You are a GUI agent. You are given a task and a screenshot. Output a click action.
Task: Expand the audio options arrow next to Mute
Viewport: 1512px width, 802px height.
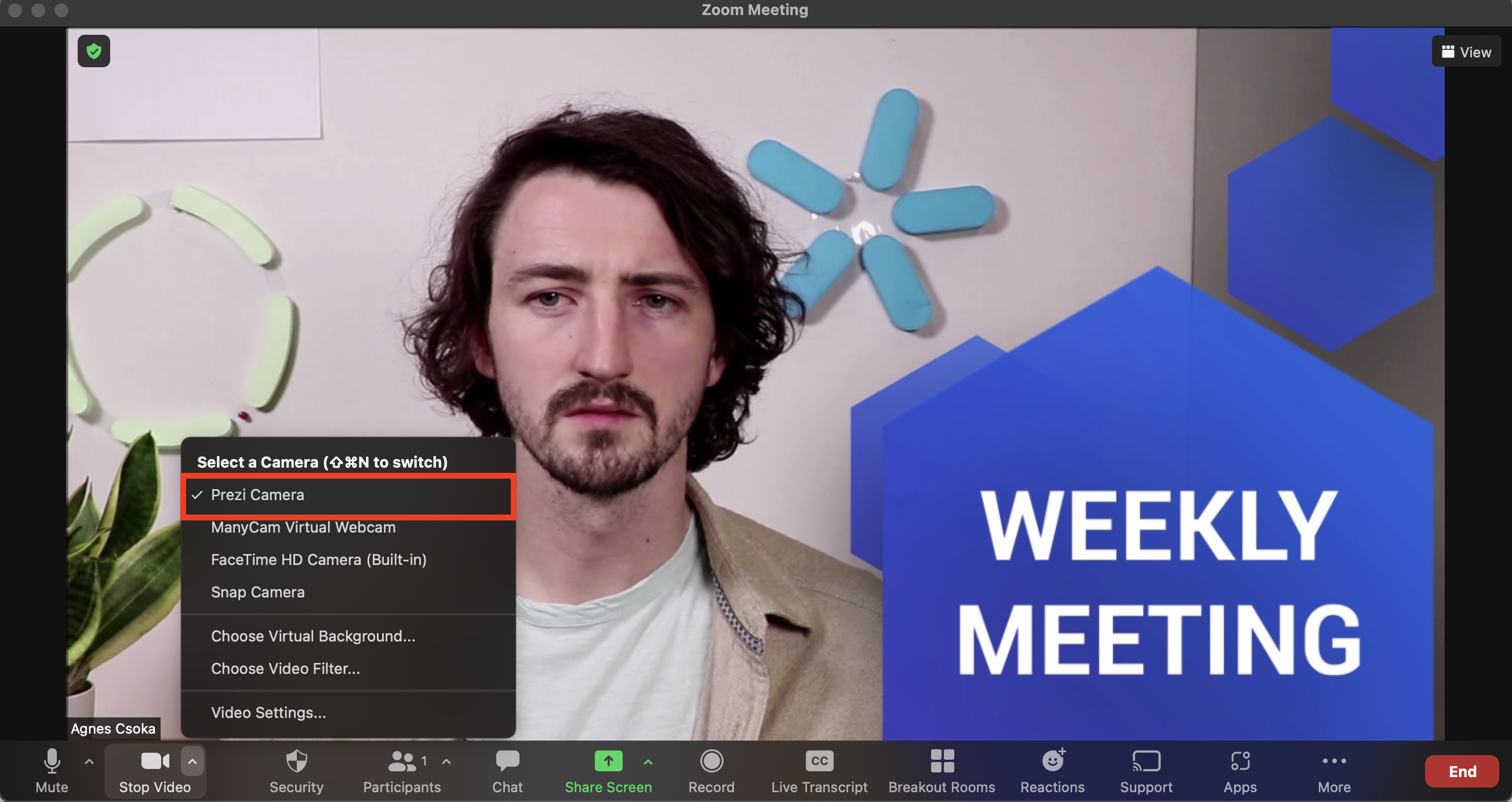(x=89, y=761)
